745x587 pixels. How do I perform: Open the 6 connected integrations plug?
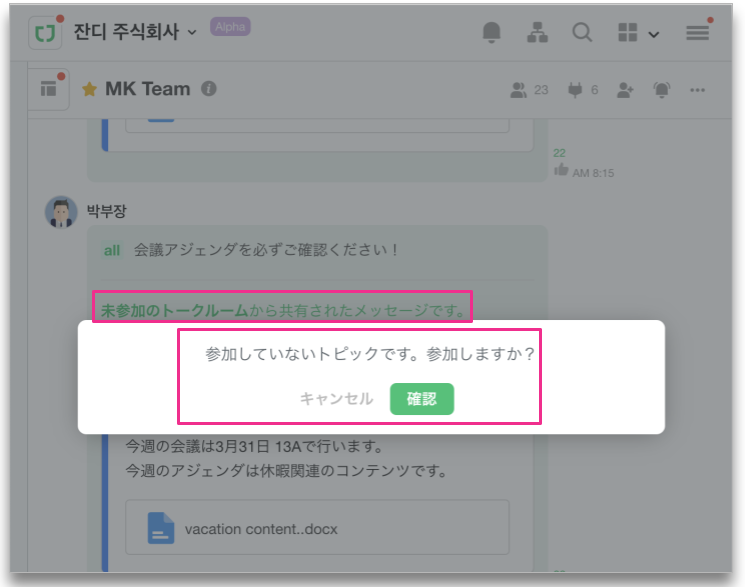[583, 90]
